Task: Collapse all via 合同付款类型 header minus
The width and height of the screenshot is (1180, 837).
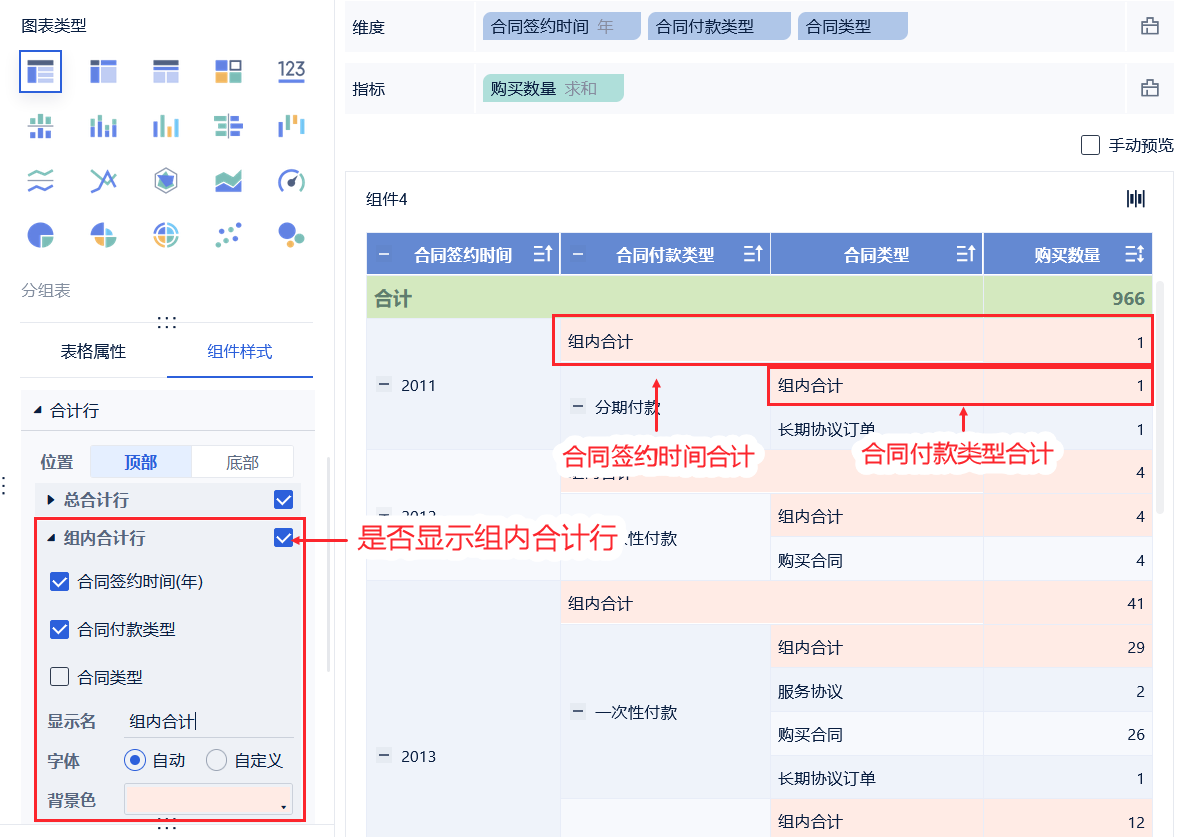Action: point(577,254)
